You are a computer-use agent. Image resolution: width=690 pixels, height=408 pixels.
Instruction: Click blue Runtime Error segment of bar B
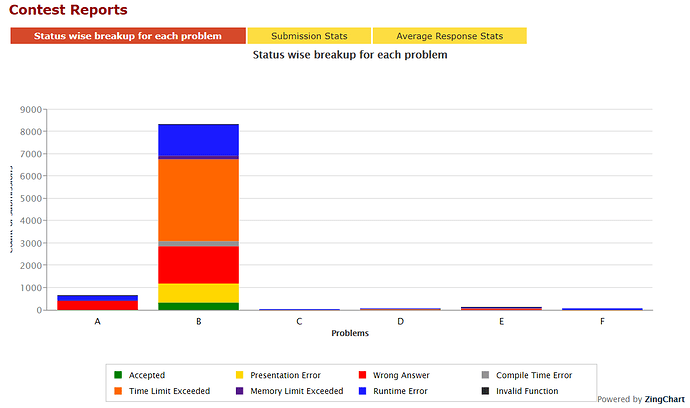[198, 140]
